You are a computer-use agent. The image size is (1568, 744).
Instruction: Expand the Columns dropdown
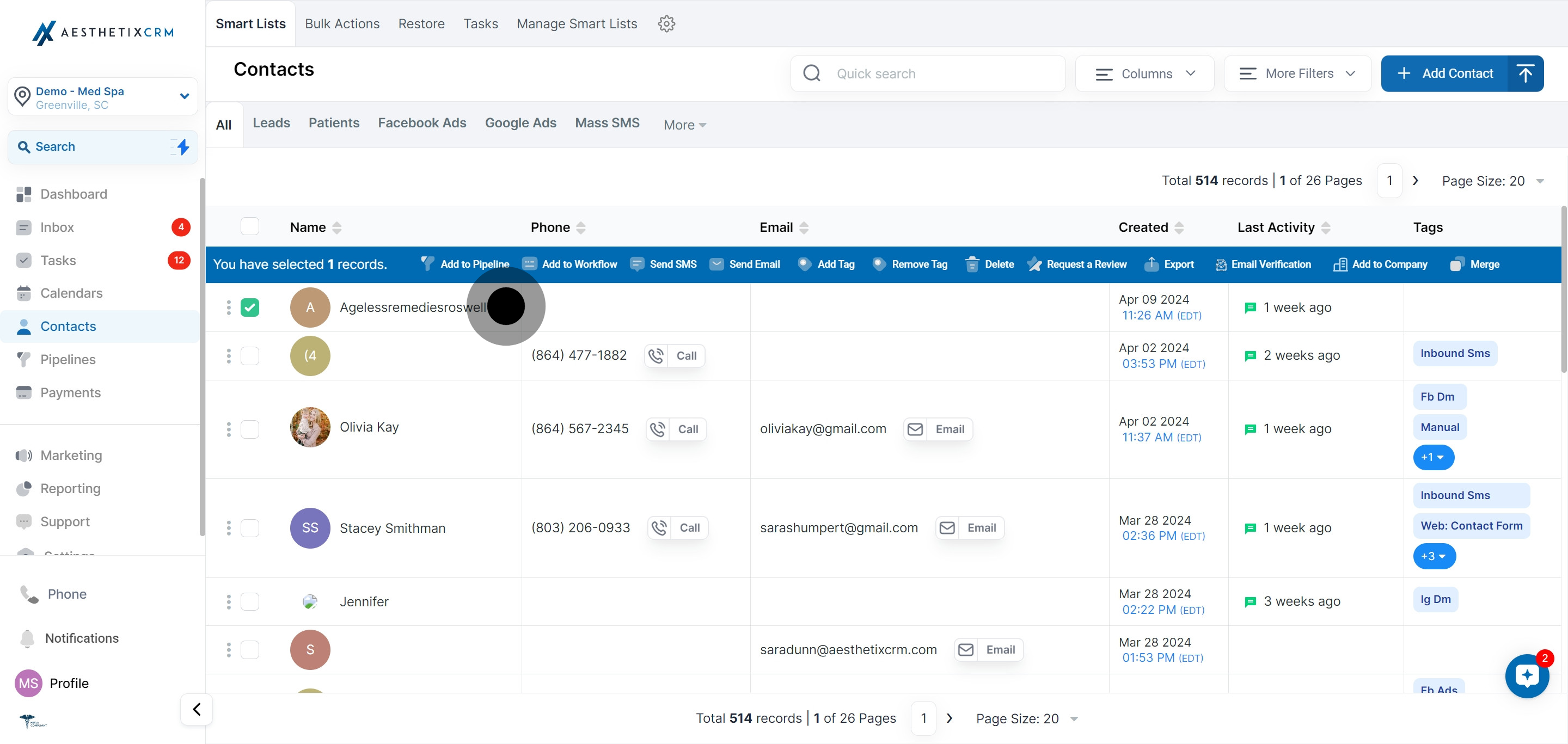point(1144,73)
